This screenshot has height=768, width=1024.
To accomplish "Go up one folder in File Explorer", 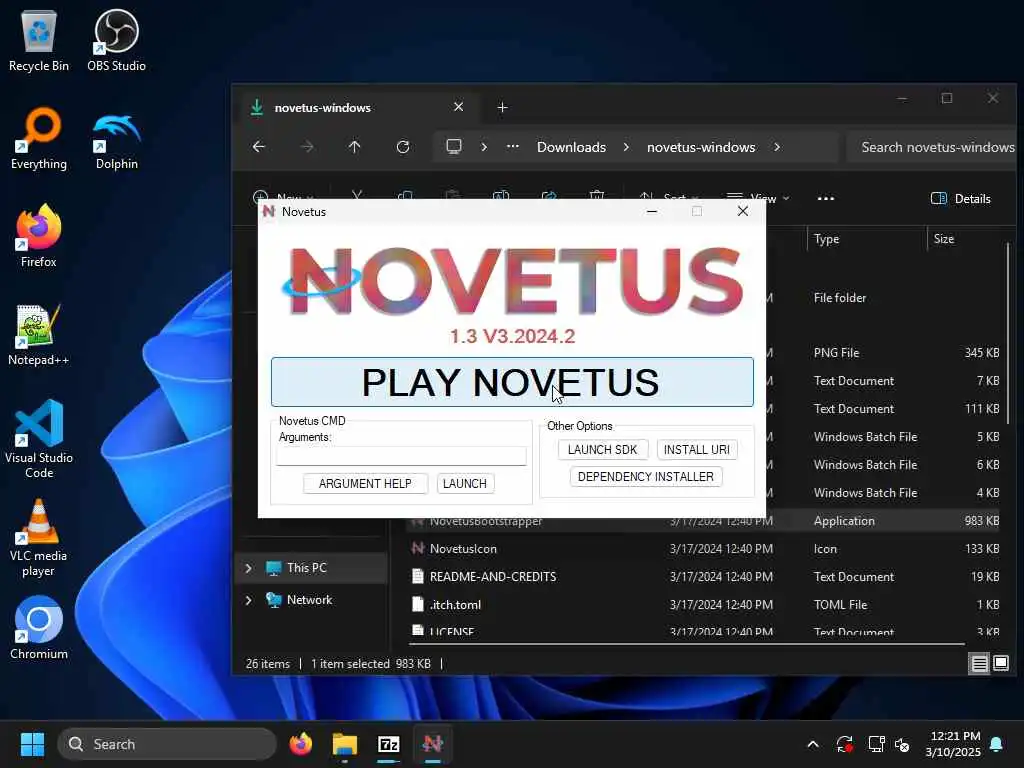I will pos(355,147).
